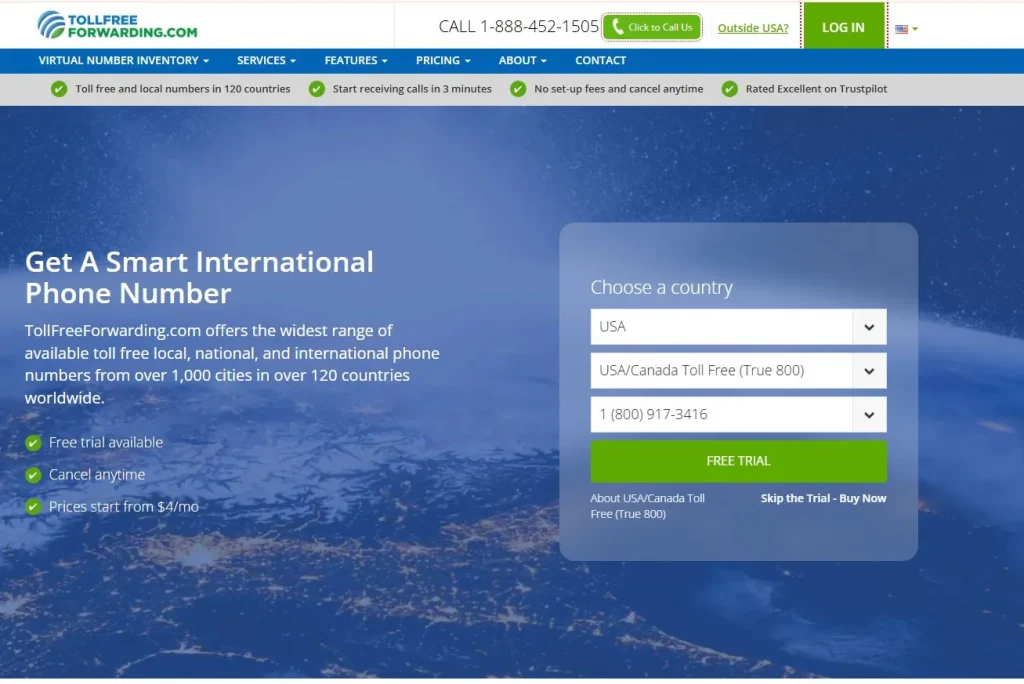Click the Free trial available text
Image resolution: width=1024 pixels, height=684 pixels.
point(106,442)
